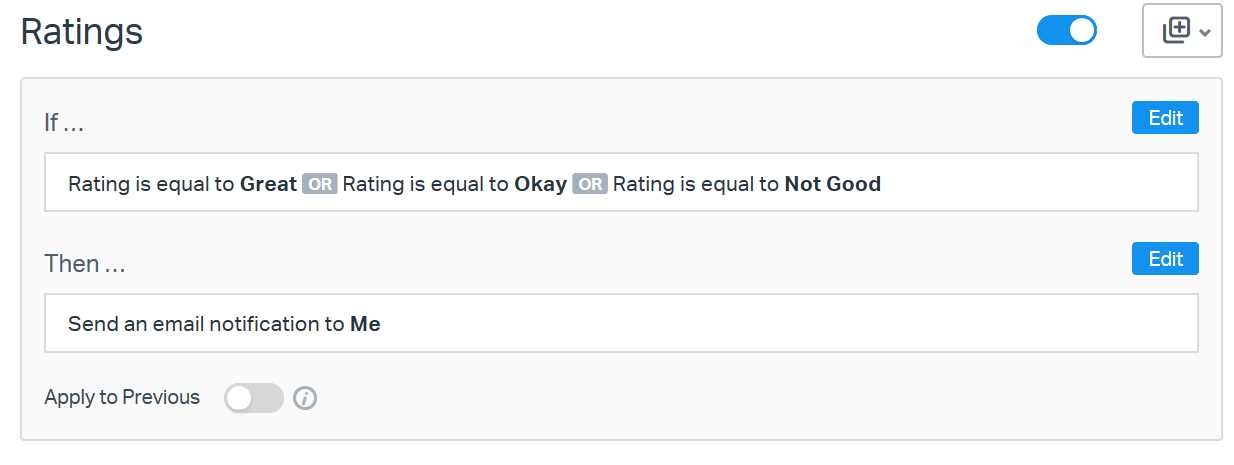Click the OR badge before Not Good
This screenshot has height=465, width=1234.
coord(590,184)
